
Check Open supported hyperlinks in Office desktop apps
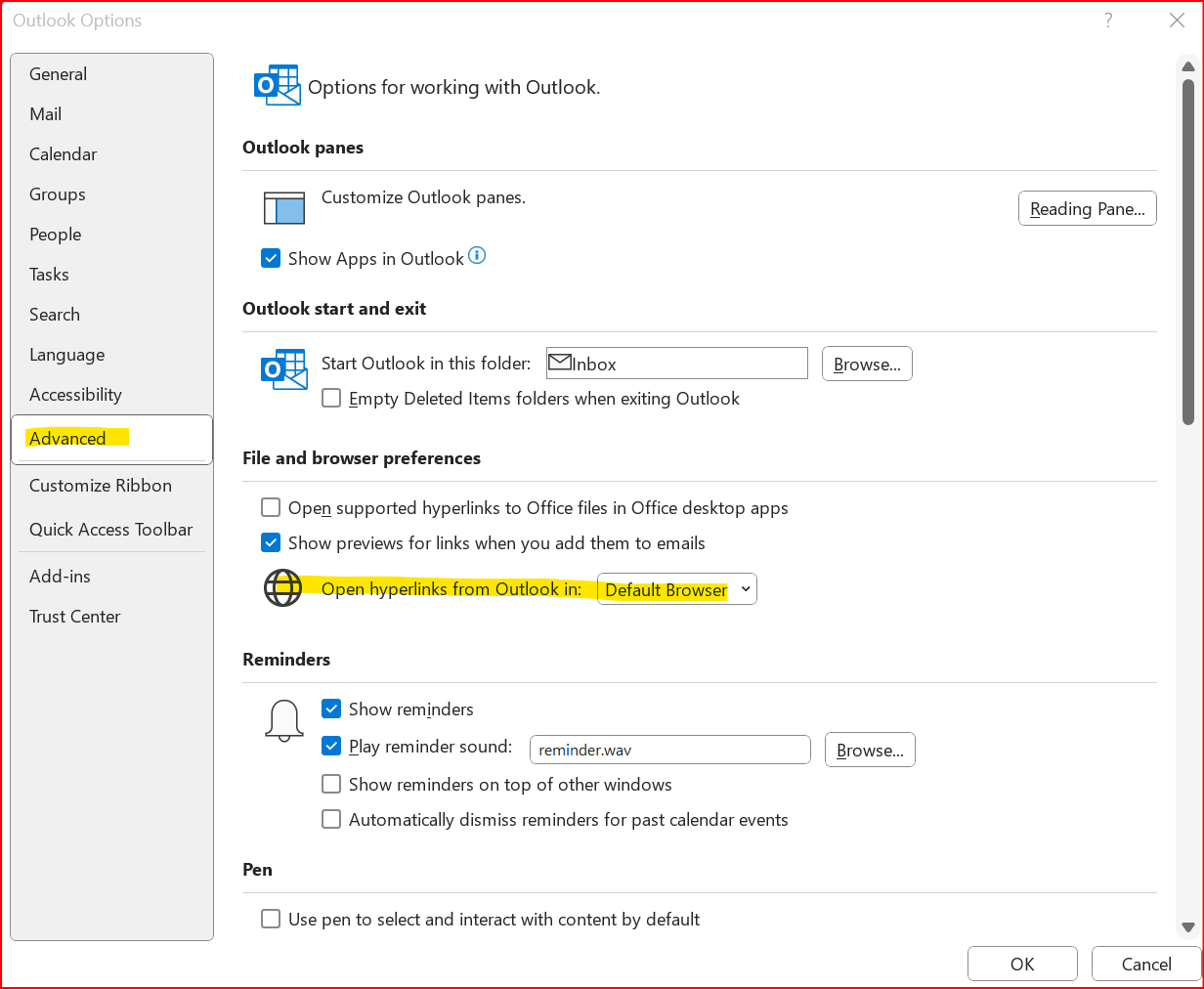click(272, 508)
